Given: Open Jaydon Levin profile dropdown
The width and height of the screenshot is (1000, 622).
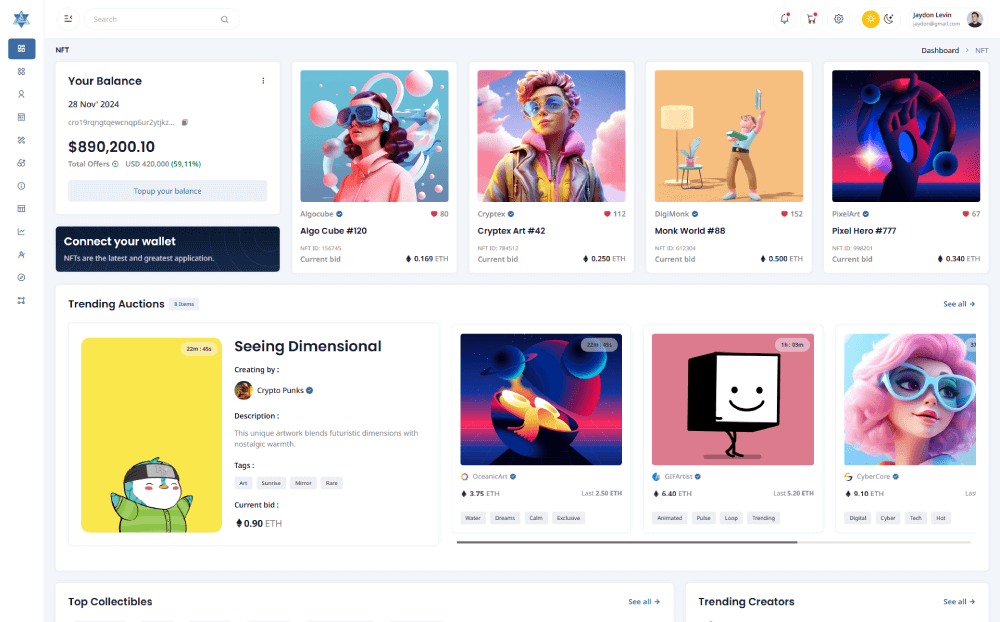Looking at the screenshot, I should (x=948, y=19).
